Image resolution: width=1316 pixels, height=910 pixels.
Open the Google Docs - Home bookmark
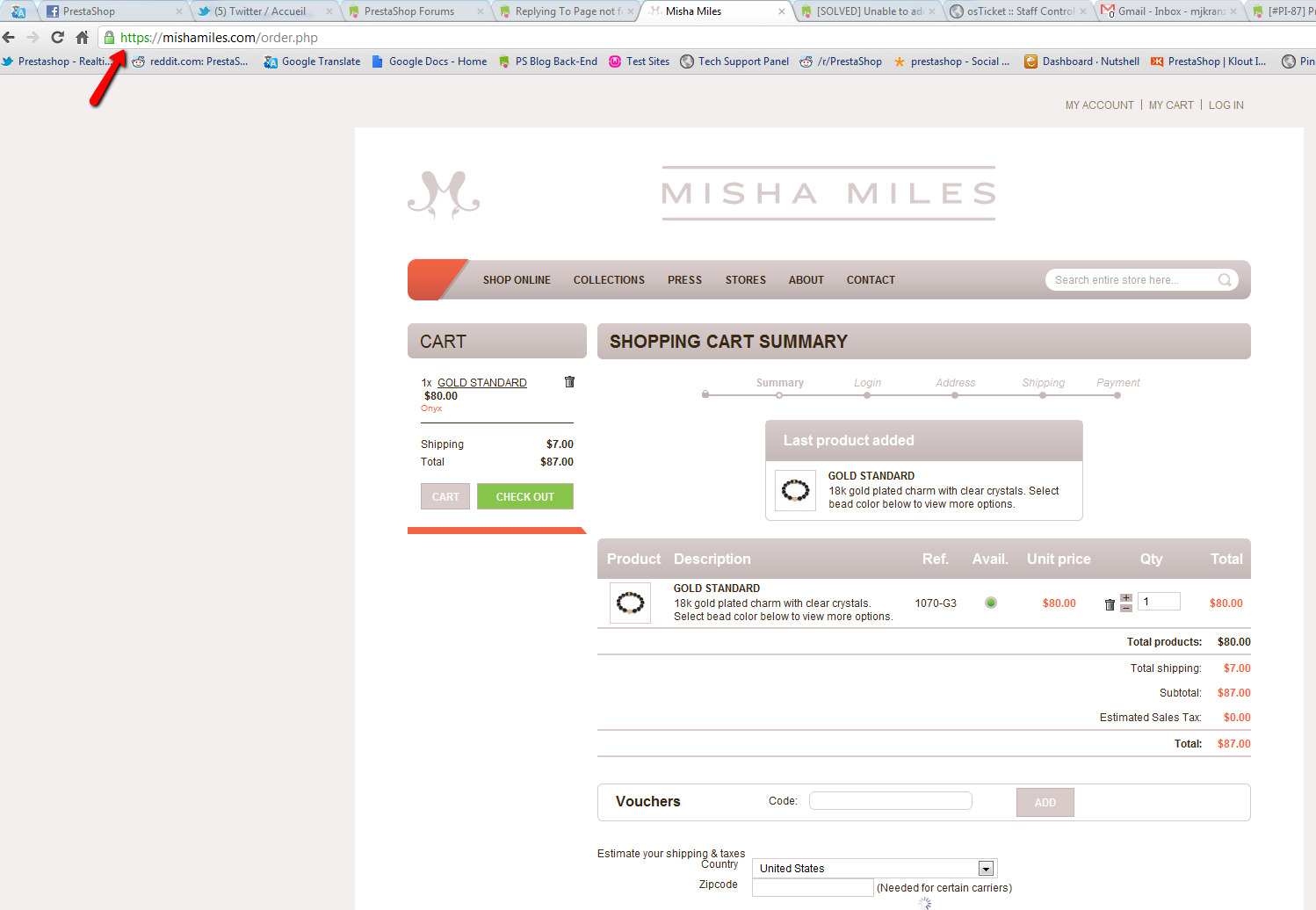429,61
